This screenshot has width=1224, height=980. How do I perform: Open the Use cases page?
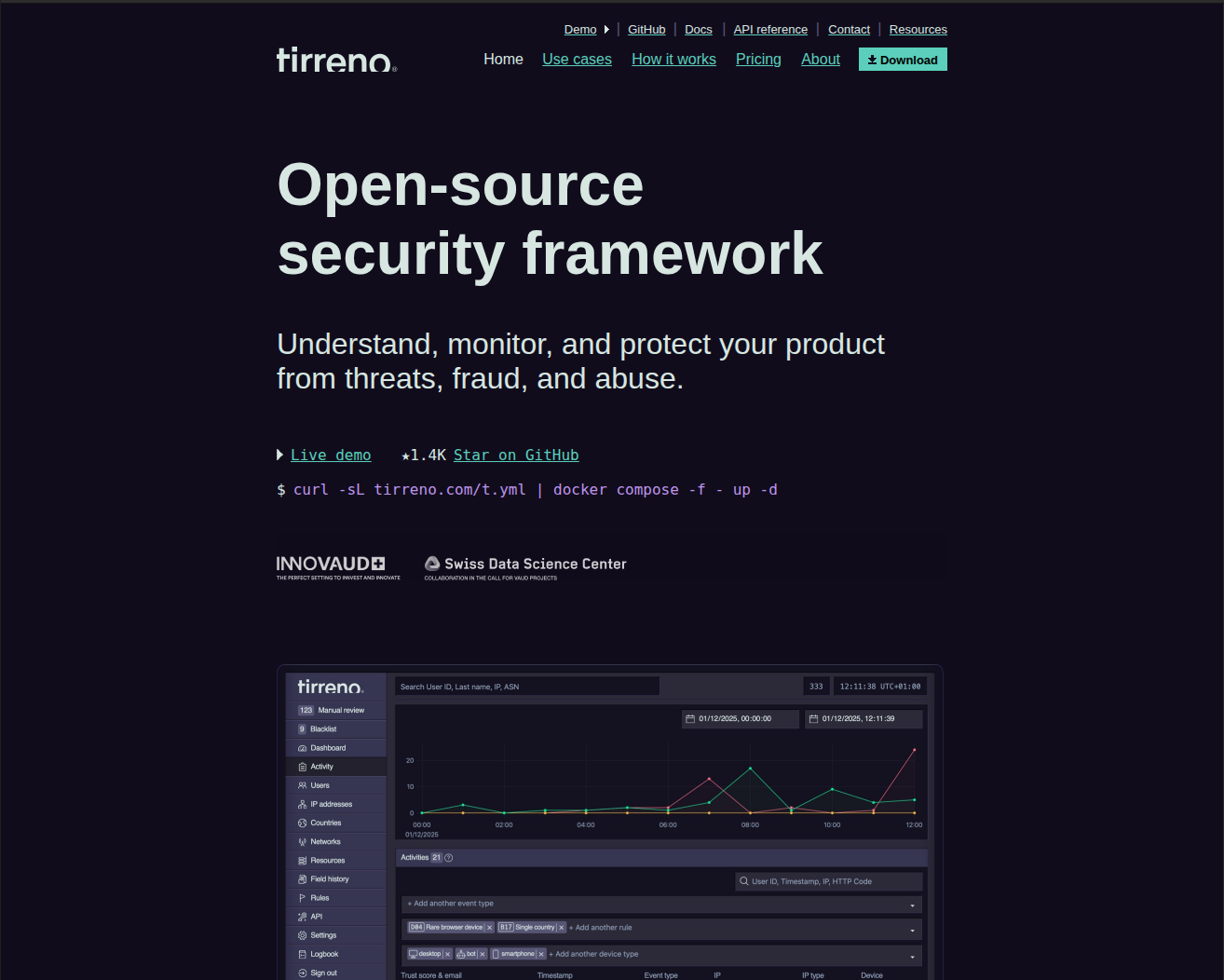coord(578,60)
